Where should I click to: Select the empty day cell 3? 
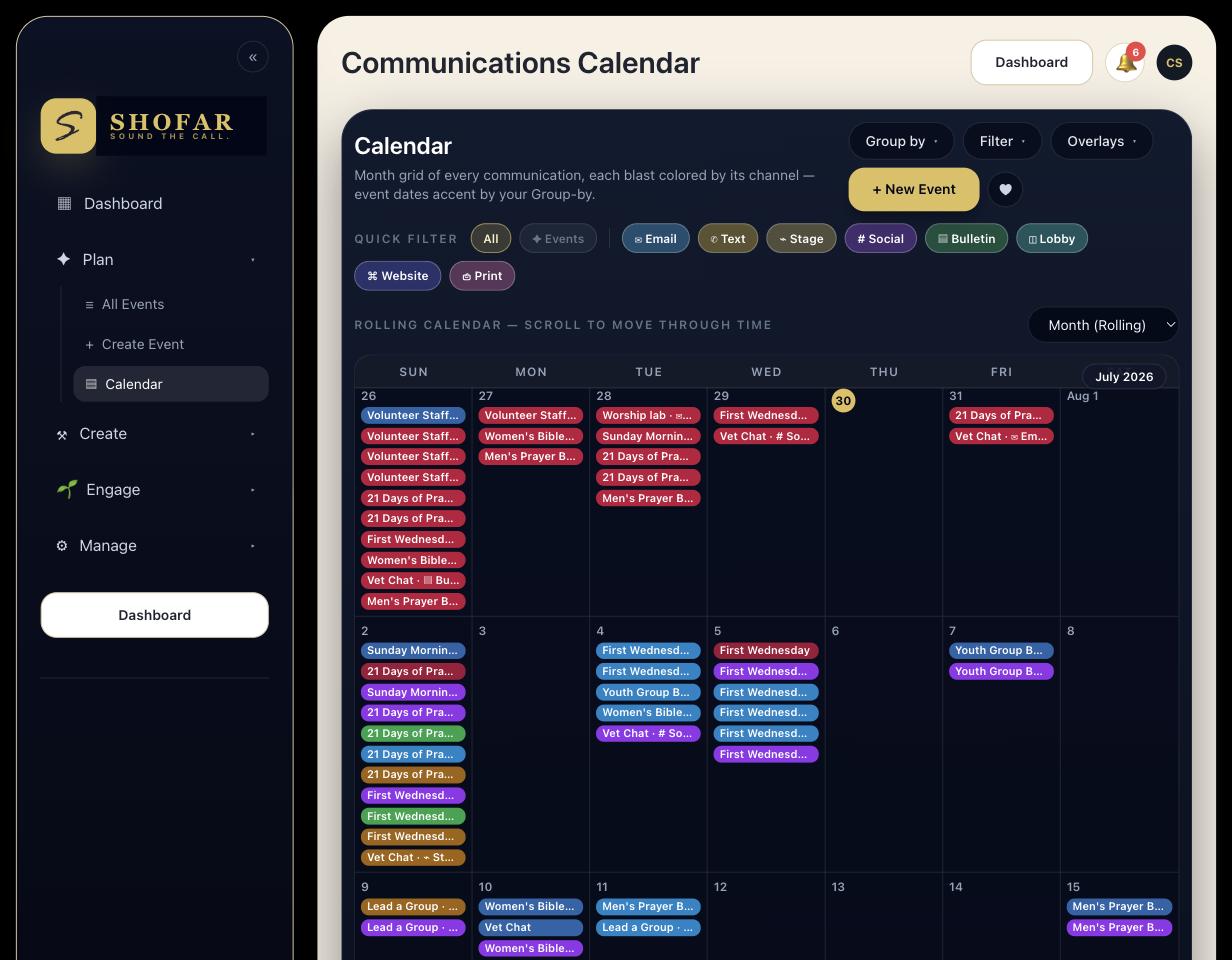(x=531, y=744)
